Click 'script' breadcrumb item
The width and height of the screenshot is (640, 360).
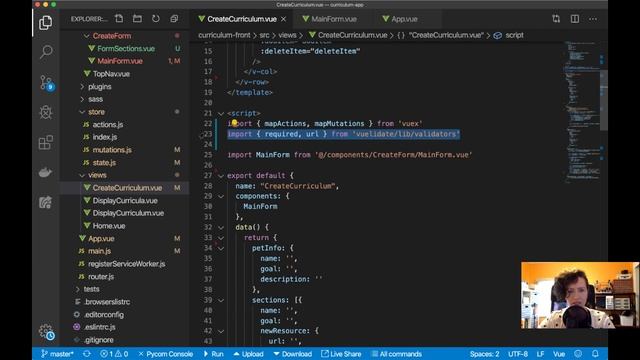point(514,35)
